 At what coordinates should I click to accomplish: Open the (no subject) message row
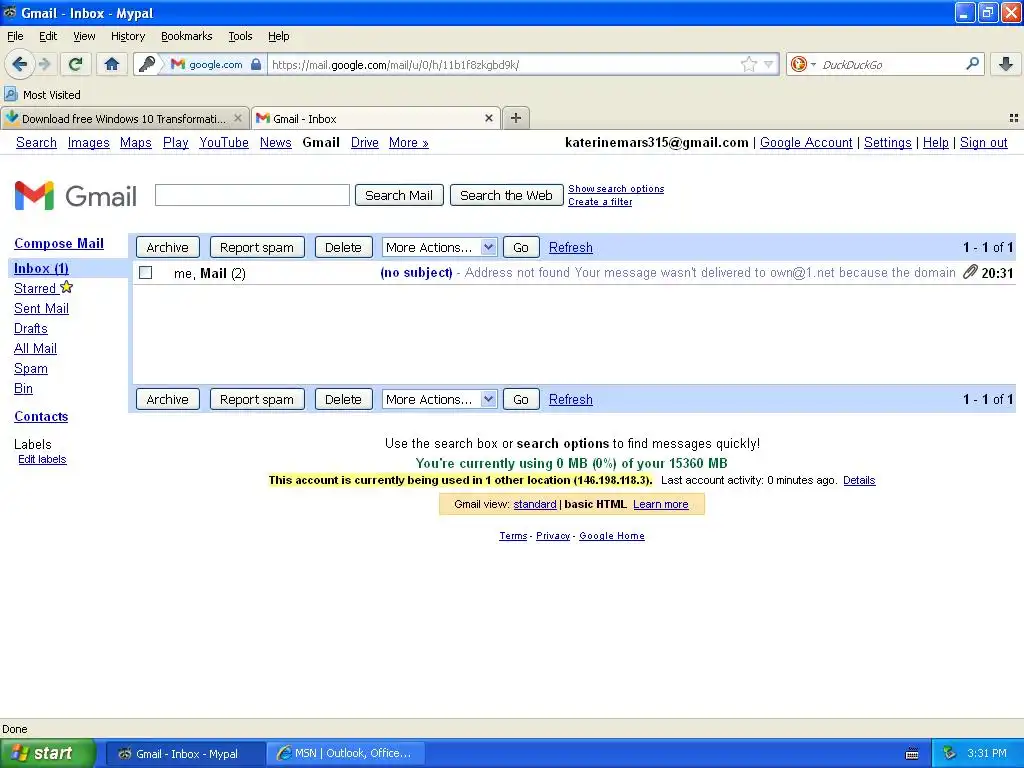pos(574,272)
